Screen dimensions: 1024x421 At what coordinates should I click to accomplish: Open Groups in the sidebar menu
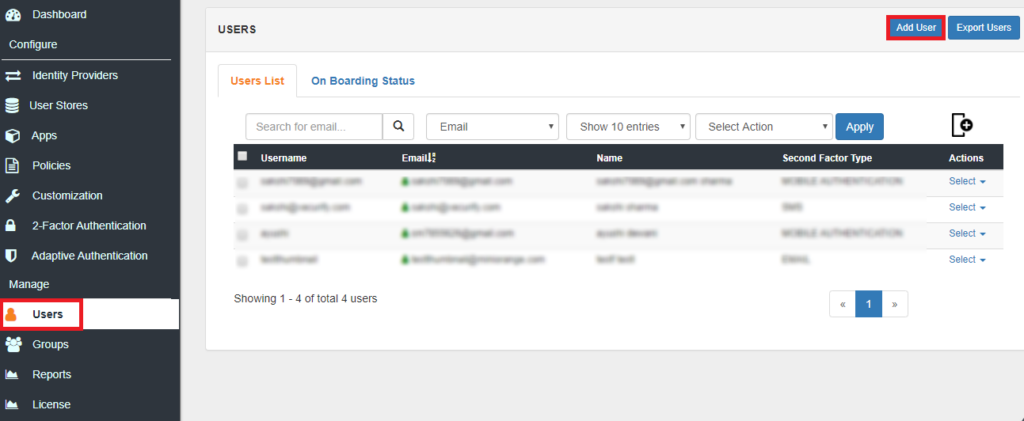click(x=50, y=344)
